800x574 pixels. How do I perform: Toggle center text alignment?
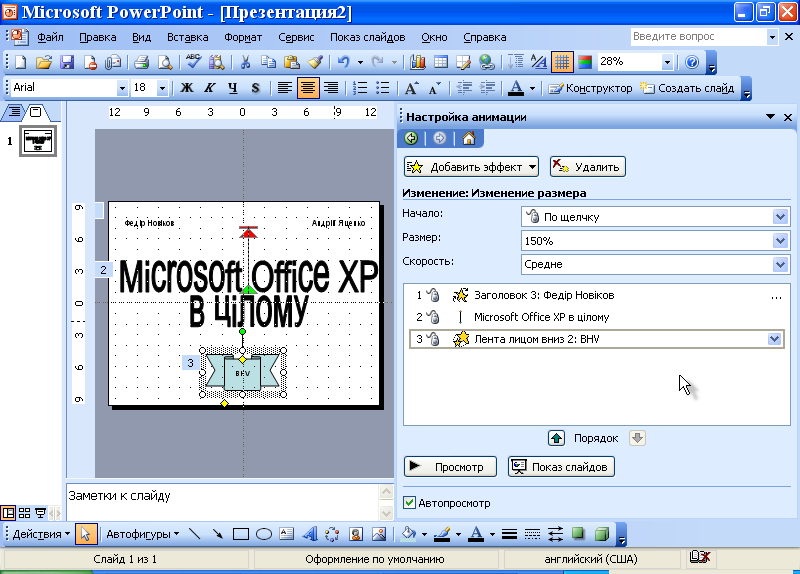[308, 88]
